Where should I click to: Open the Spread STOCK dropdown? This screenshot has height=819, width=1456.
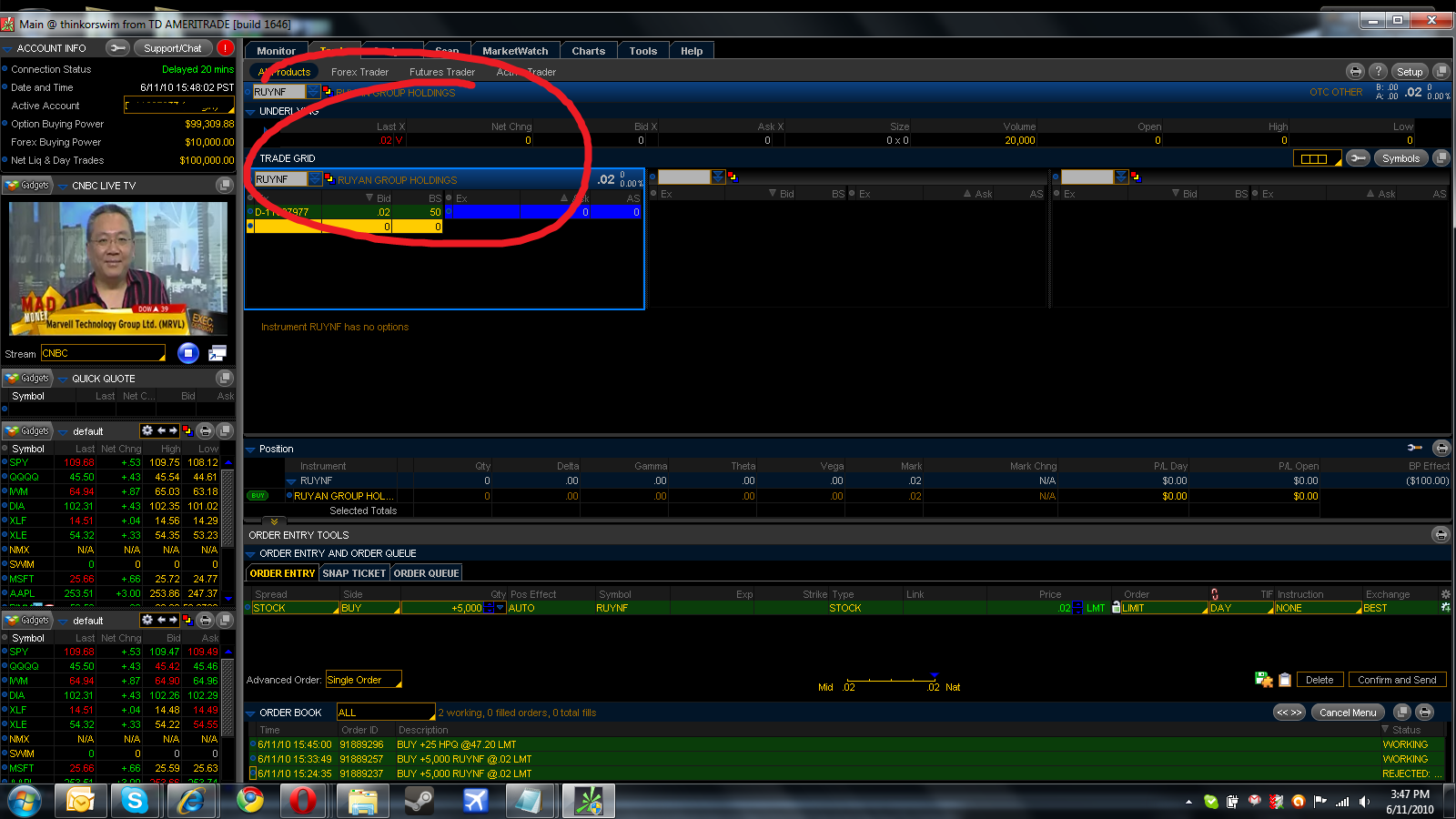[x=295, y=608]
